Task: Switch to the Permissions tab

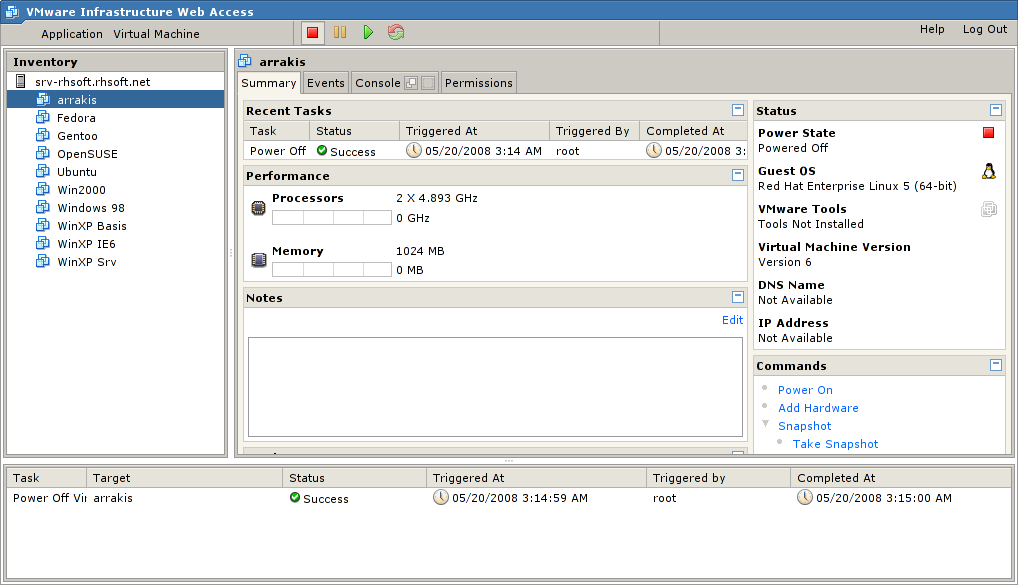Action: point(479,83)
